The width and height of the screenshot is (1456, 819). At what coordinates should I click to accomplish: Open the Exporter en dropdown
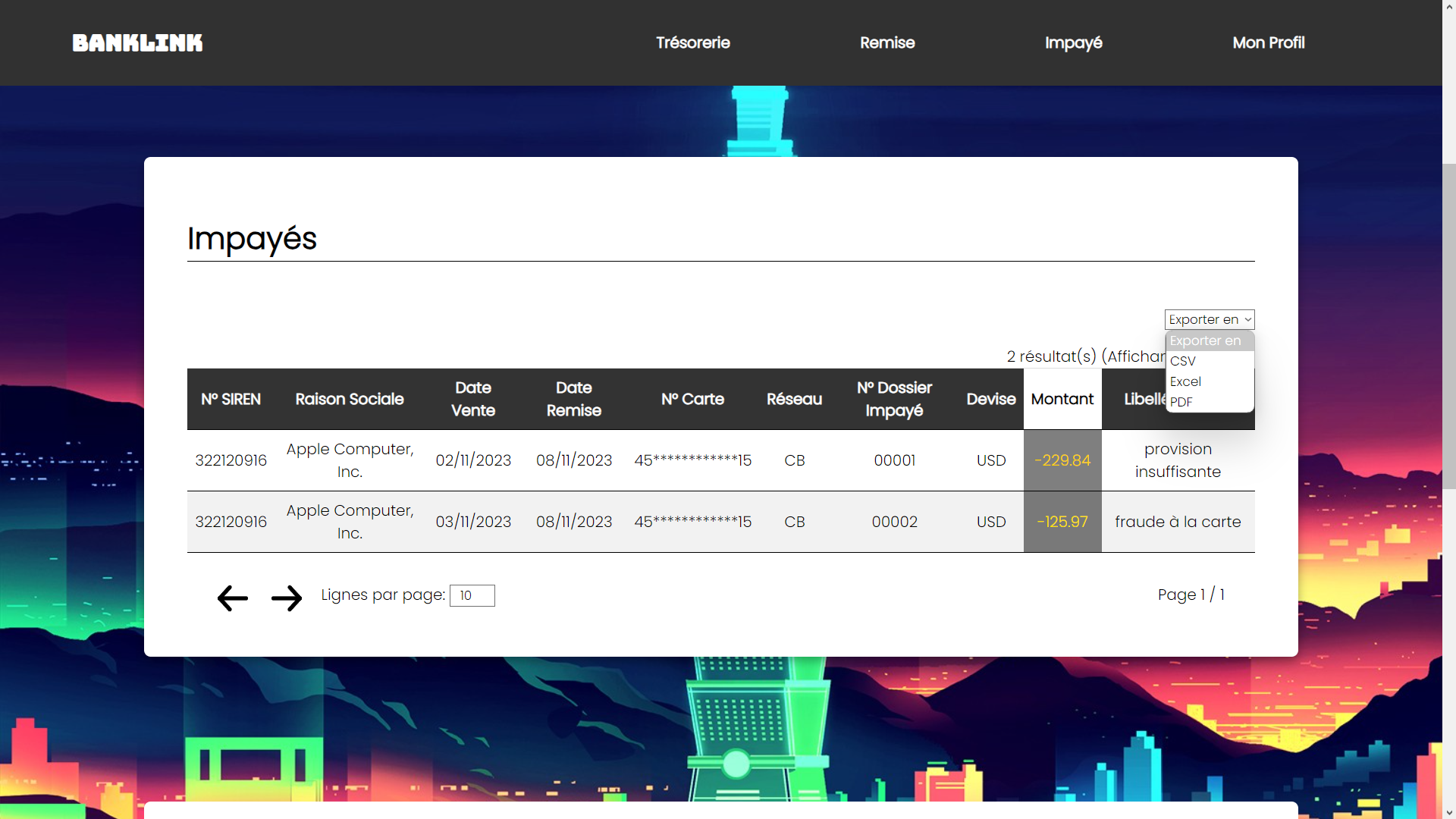1210,319
